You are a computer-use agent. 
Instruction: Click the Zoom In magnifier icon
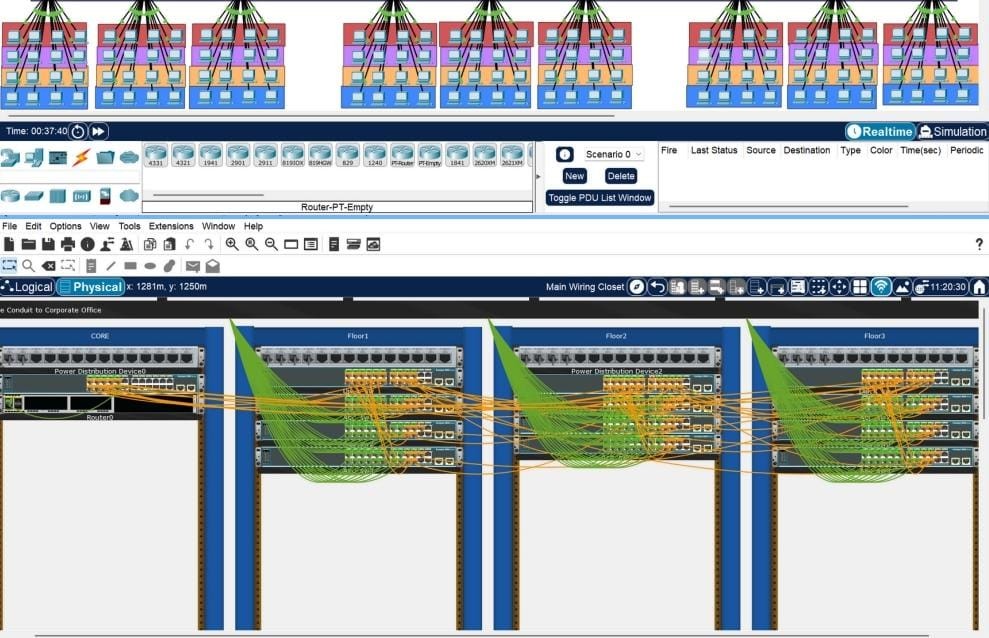[232, 244]
